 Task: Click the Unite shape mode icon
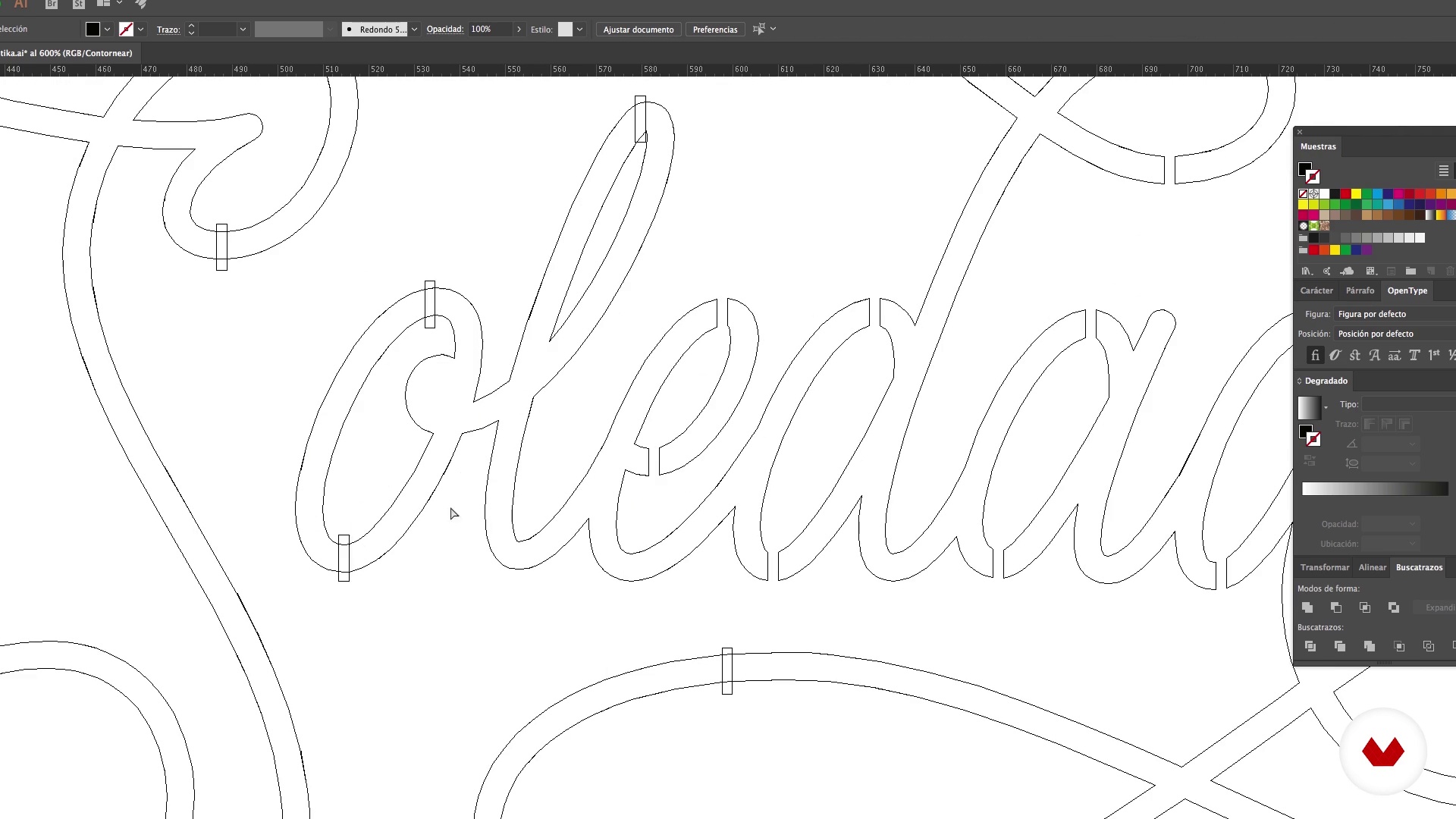[x=1307, y=607]
